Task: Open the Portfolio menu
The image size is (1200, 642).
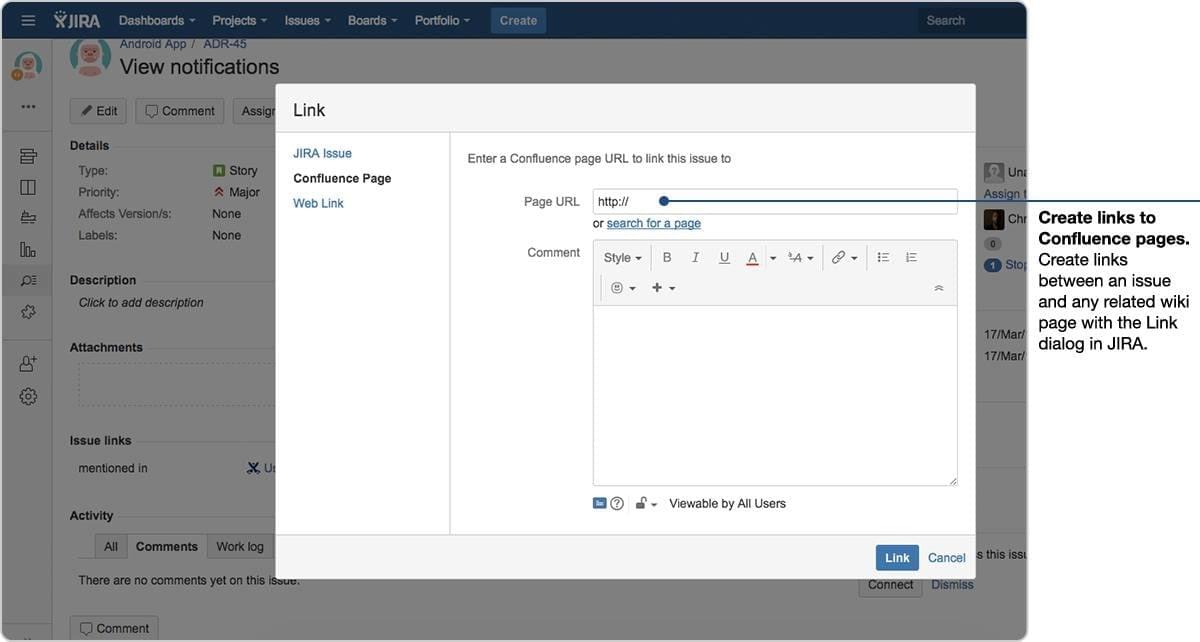Action: point(443,20)
